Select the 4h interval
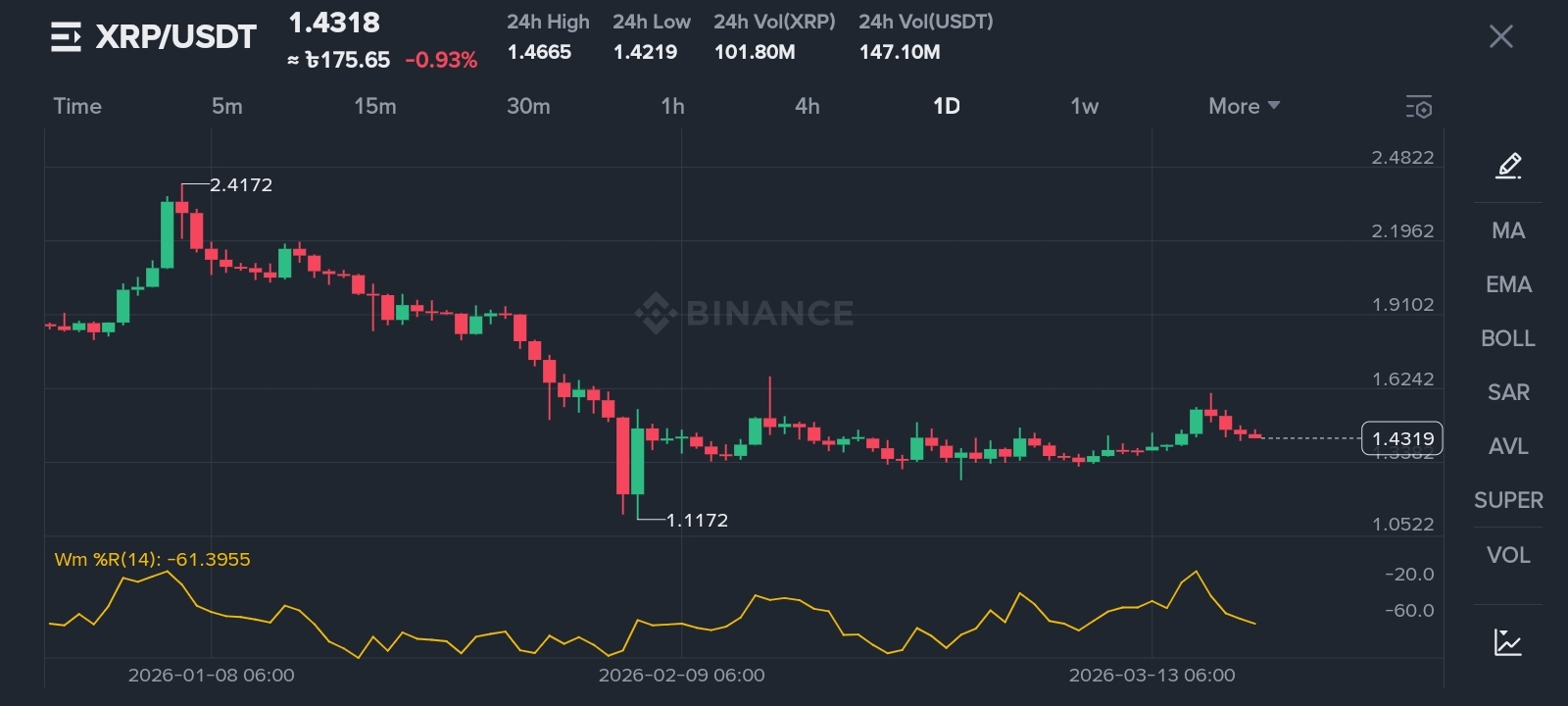Image resolution: width=1568 pixels, height=706 pixels. coord(808,106)
